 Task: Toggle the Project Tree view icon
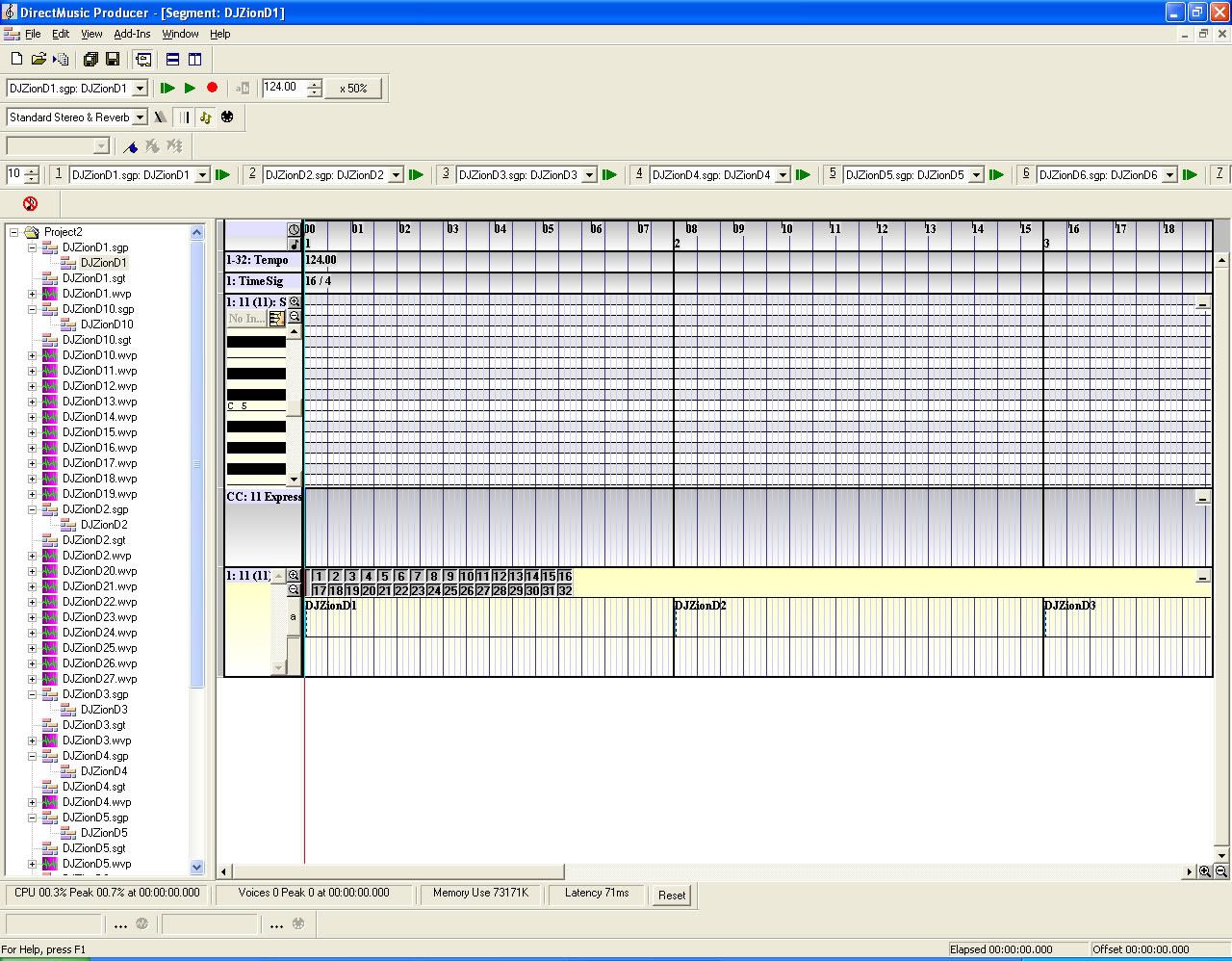143,60
